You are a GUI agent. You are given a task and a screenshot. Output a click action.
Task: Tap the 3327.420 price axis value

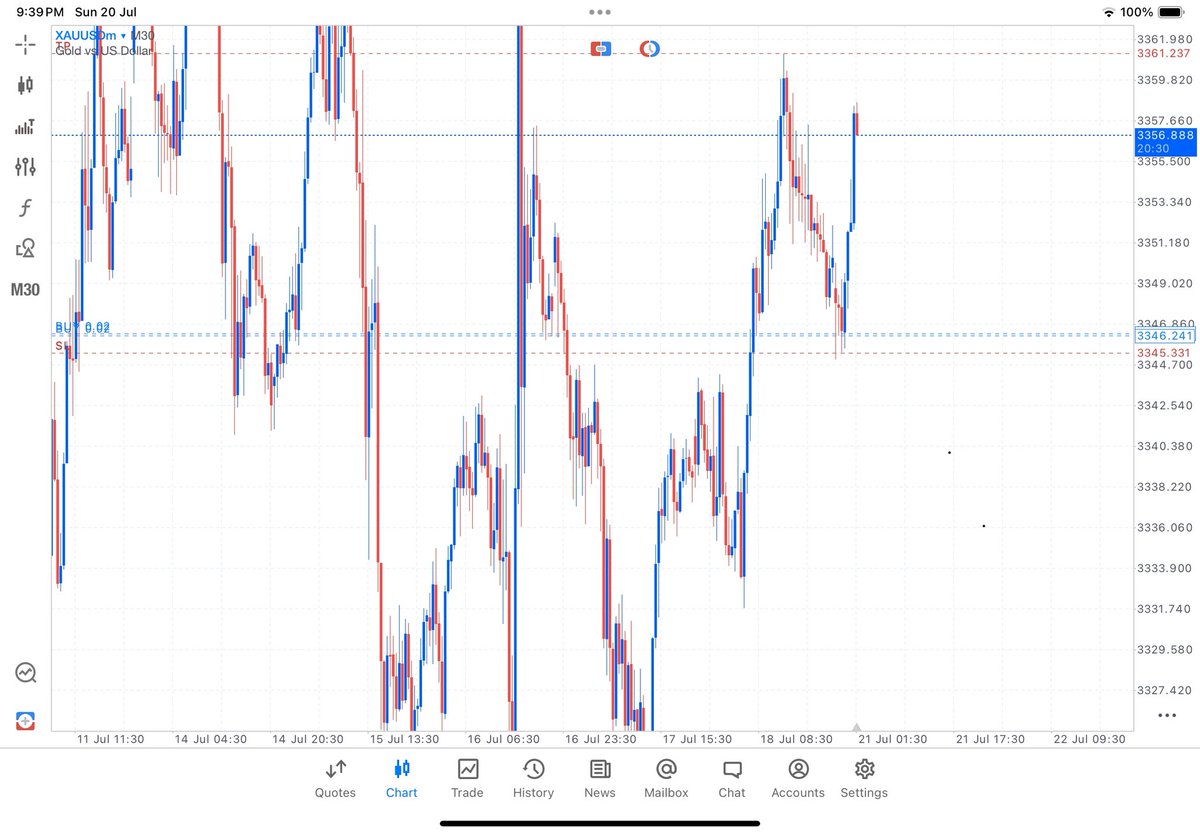1164,690
